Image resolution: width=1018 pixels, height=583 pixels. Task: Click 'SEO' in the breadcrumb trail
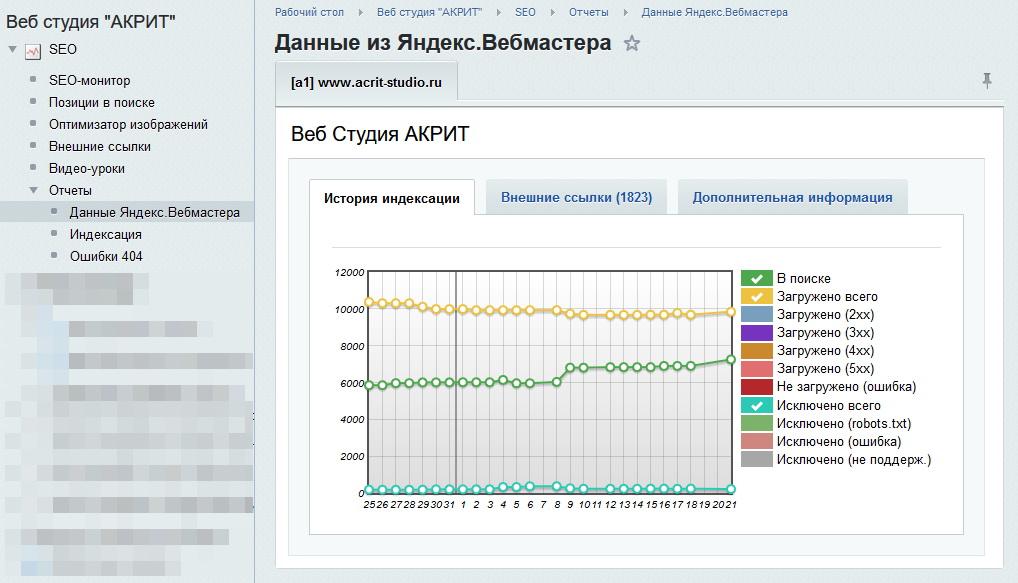525,12
